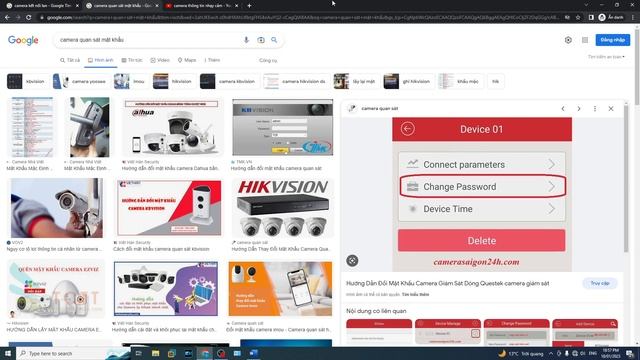
Task: Open Word from the taskbar
Action: [x=253, y=353]
